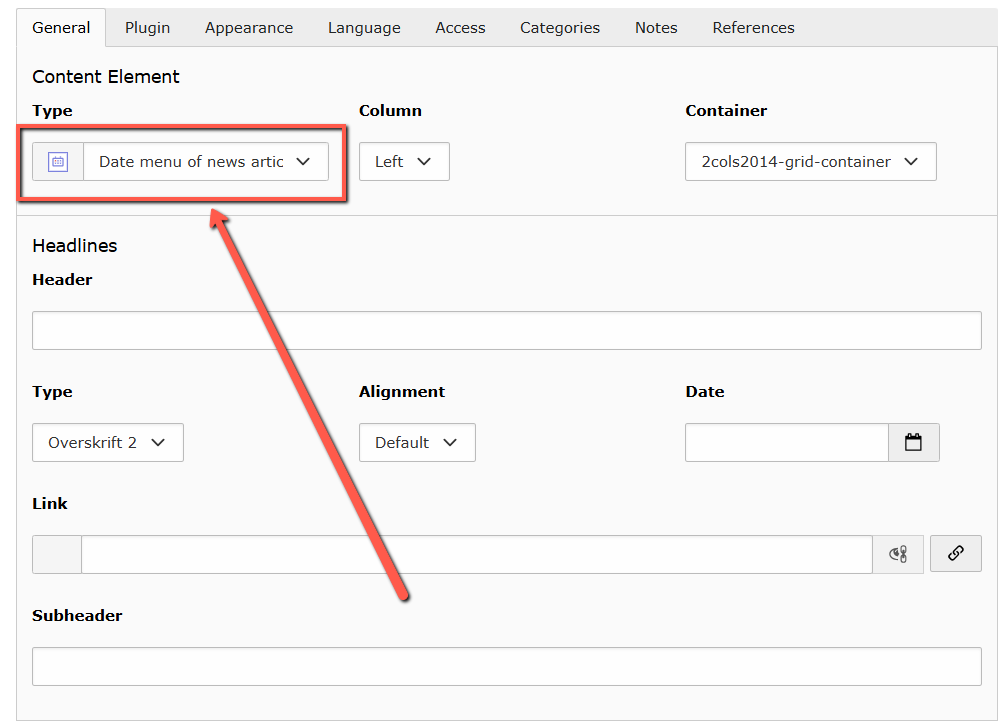Show the Categories tab

[x=560, y=28]
